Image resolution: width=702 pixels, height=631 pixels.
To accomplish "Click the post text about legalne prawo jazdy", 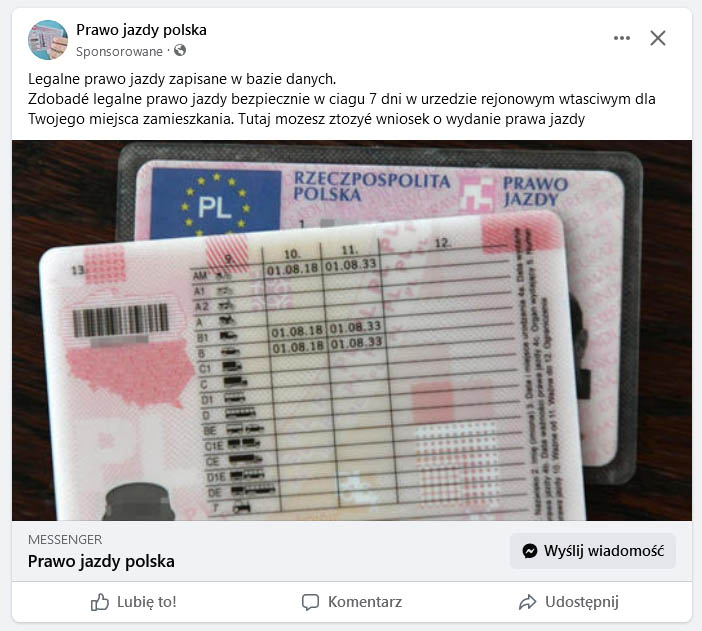I will point(342,99).
